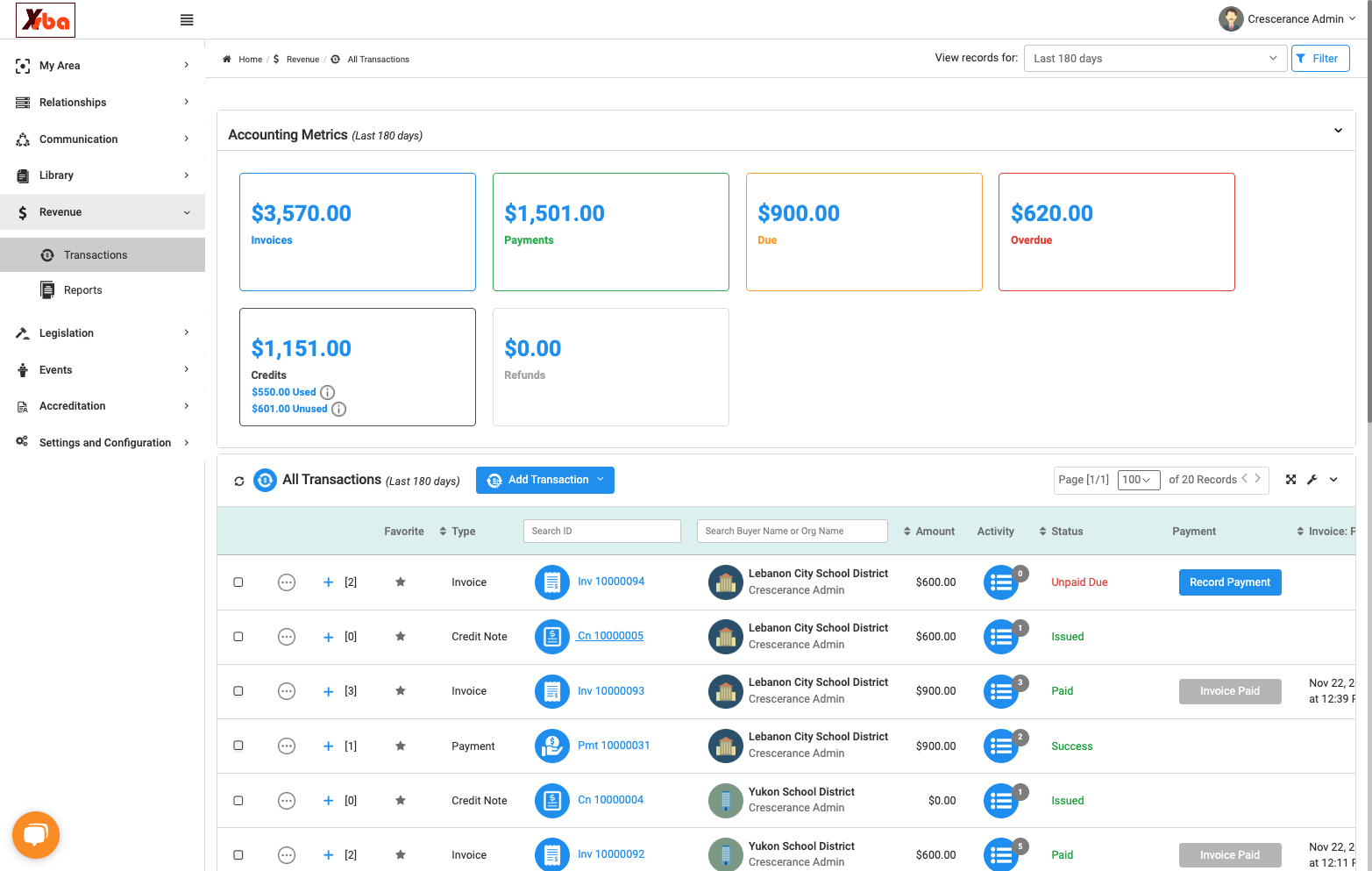Click Record Payment for Inv 10000094
Viewport: 1372px width, 871px height.
1230,582
